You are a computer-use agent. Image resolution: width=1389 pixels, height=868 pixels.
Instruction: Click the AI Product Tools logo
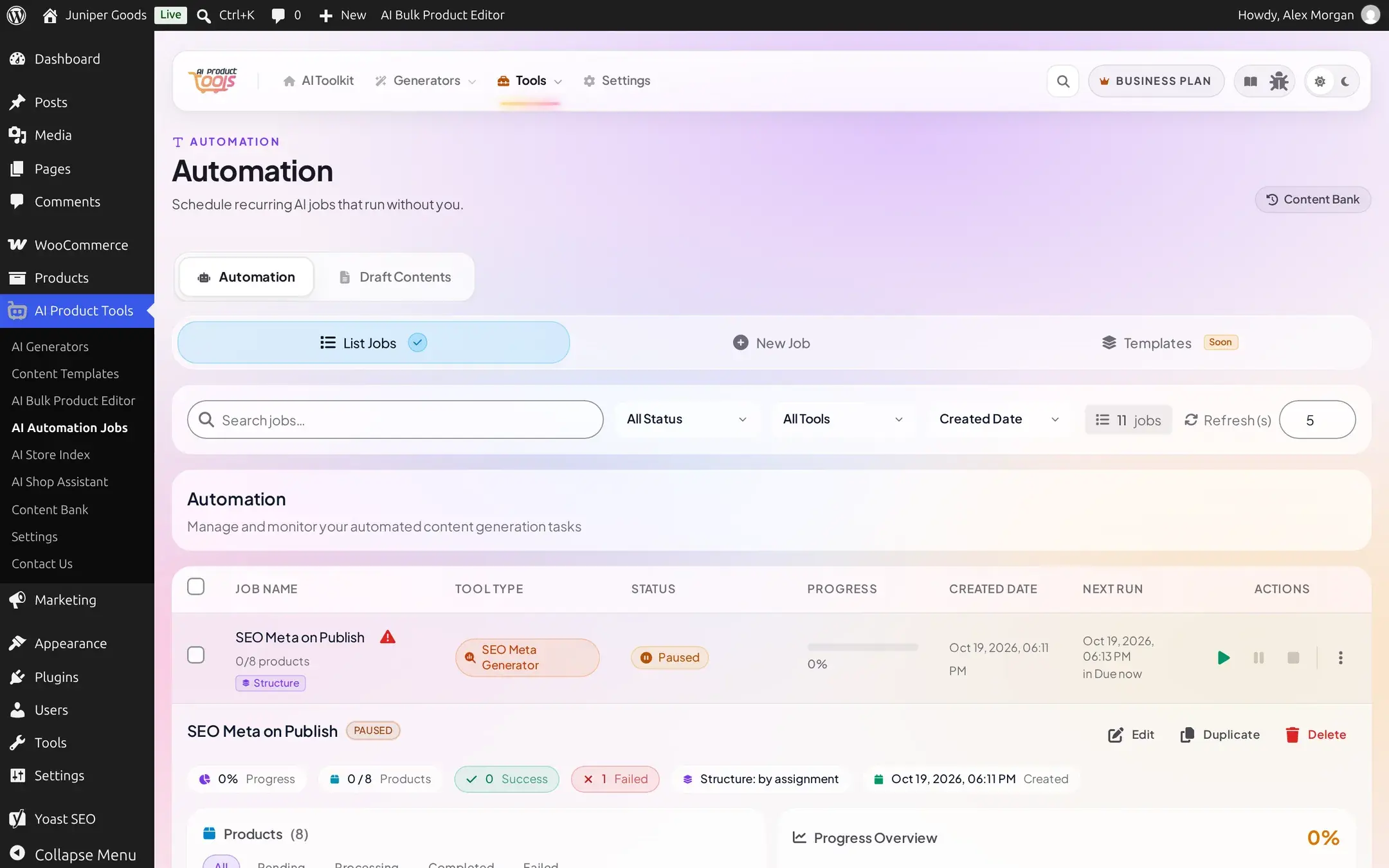click(x=213, y=81)
